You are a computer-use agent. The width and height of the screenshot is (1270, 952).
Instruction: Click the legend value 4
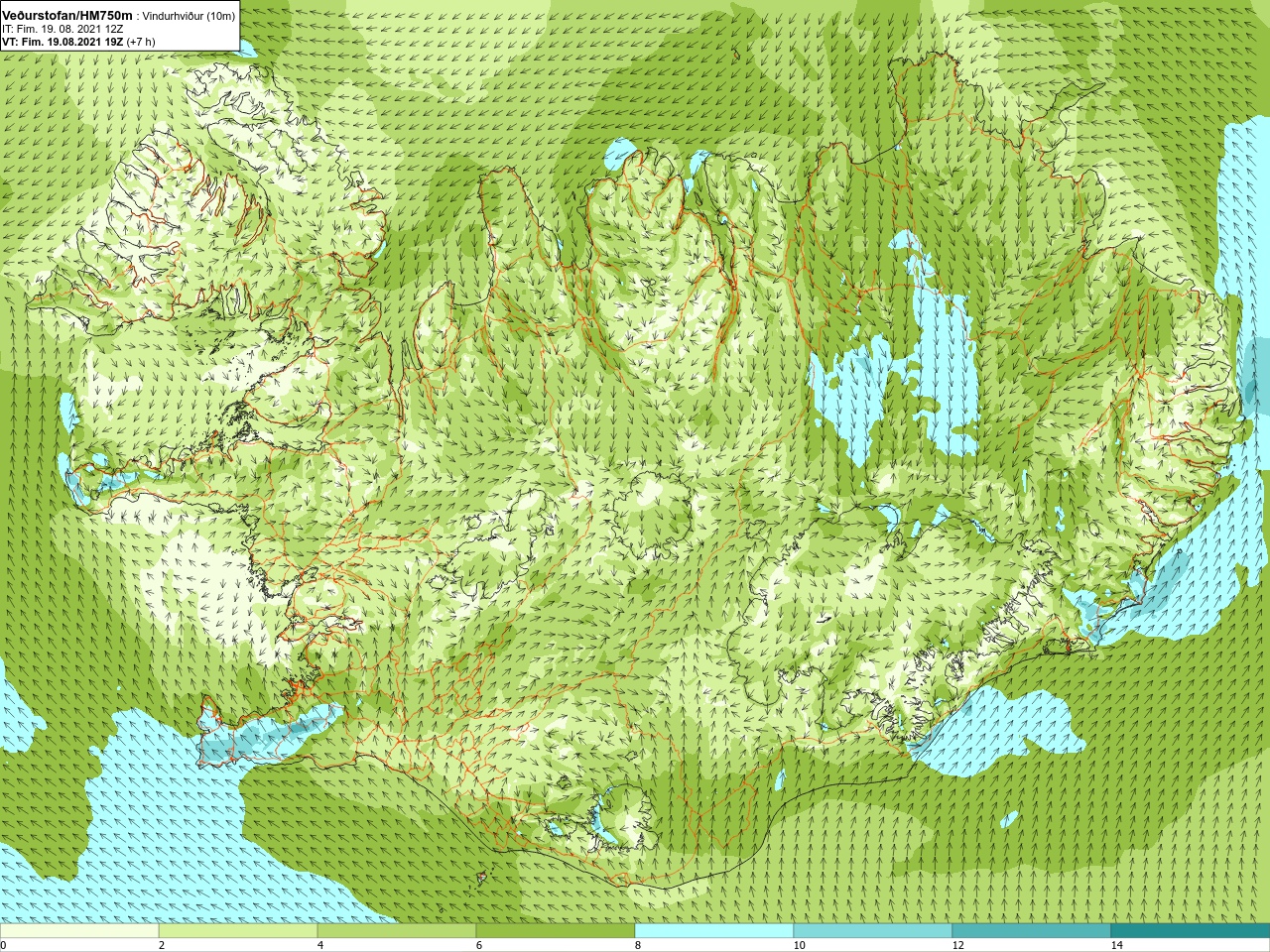click(319, 945)
